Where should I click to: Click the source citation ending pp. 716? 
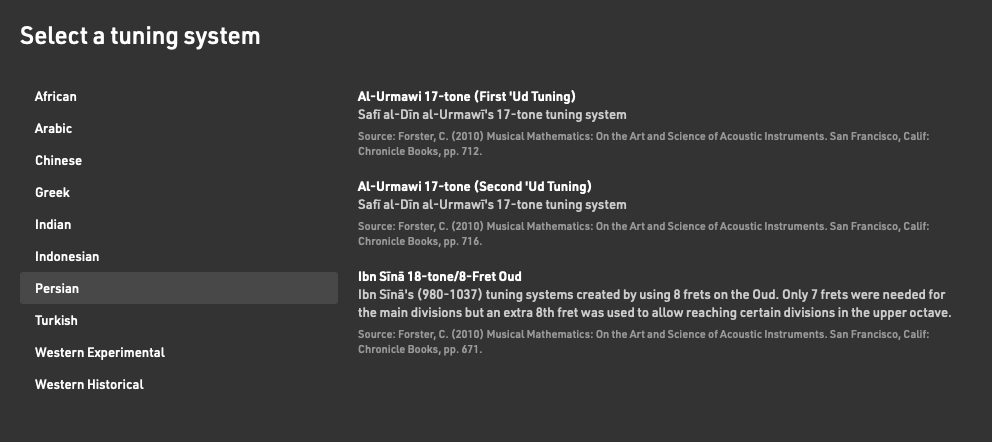click(644, 233)
